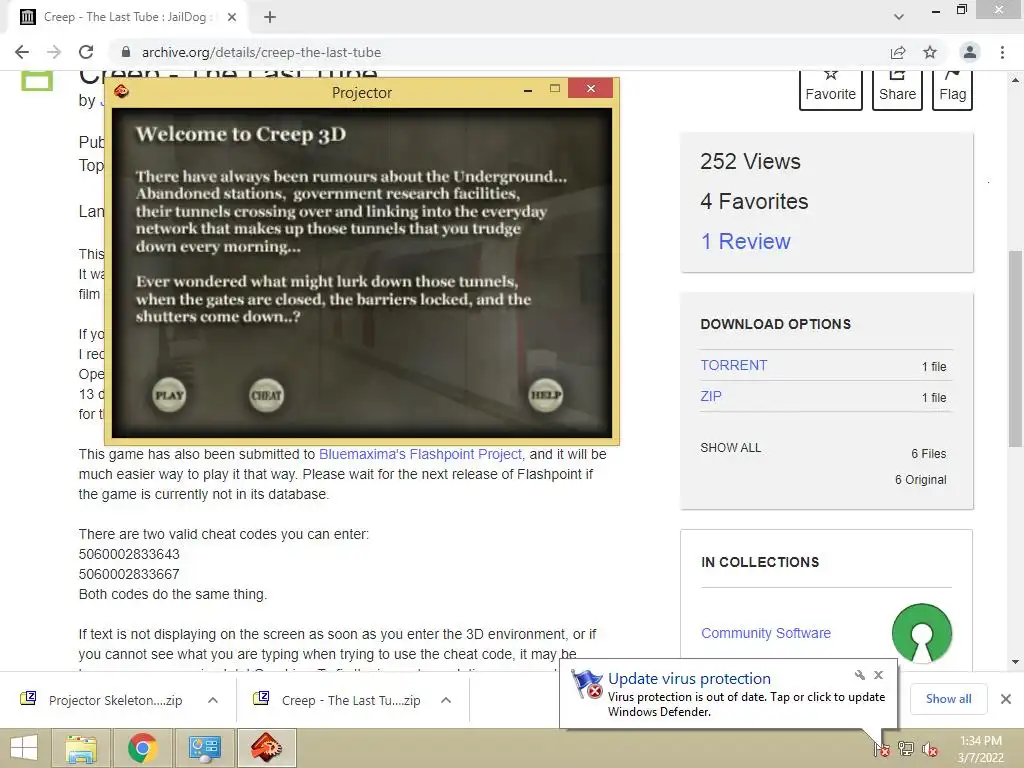
Task: Expand Projector Skeleton zip download menu
Action: click(x=213, y=700)
